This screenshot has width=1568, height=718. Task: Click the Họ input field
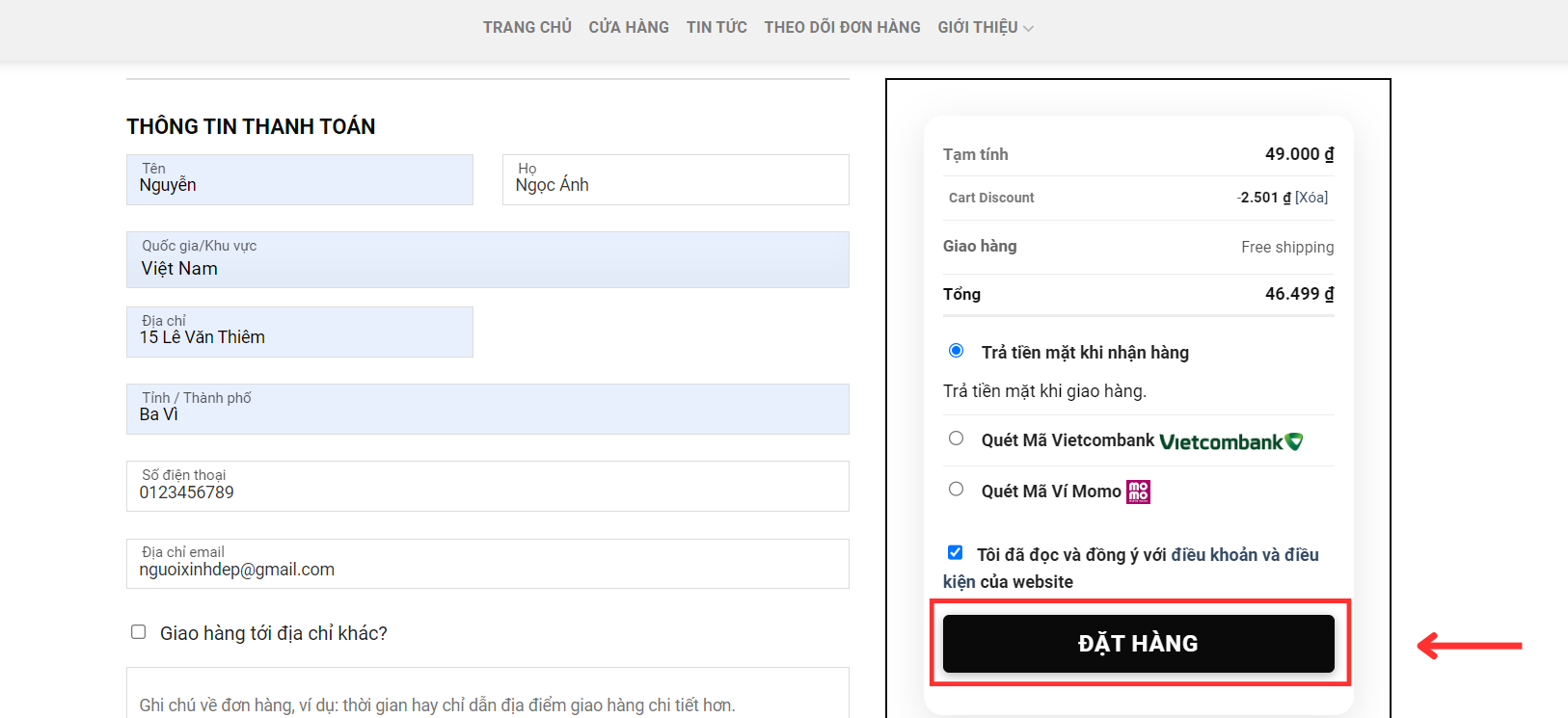click(x=676, y=179)
